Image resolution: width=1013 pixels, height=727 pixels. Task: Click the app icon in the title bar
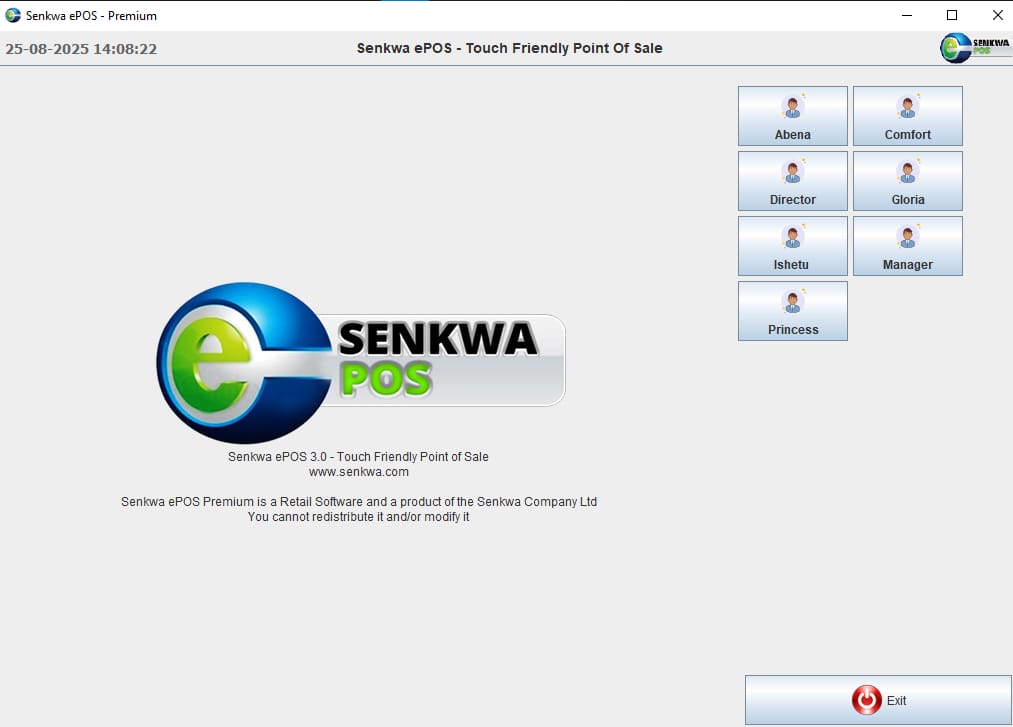(13, 15)
